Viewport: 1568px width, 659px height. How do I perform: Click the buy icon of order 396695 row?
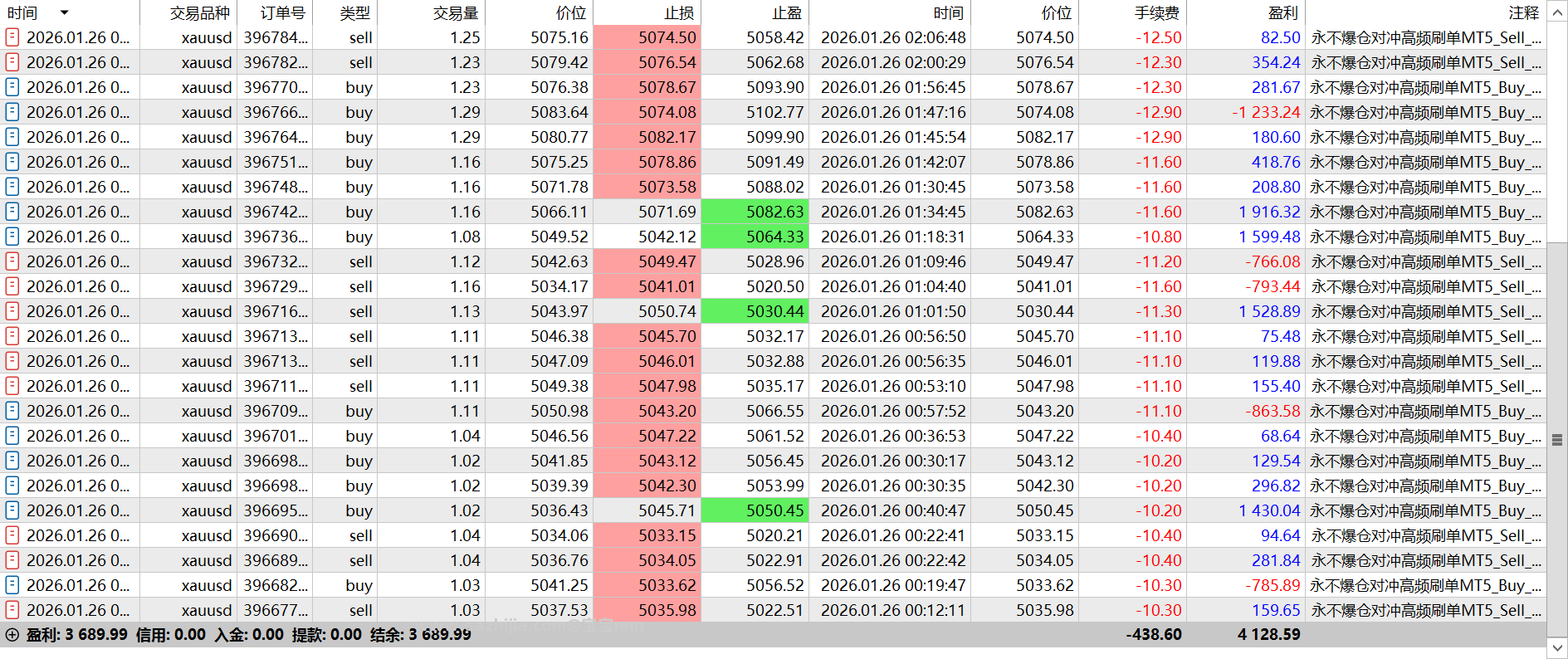point(12,510)
